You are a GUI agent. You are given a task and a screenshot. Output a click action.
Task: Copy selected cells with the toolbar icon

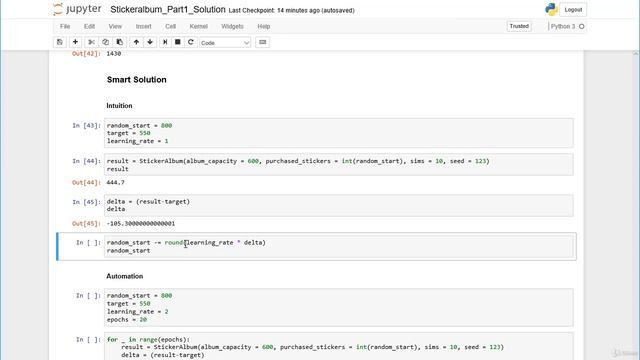pos(105,42)
